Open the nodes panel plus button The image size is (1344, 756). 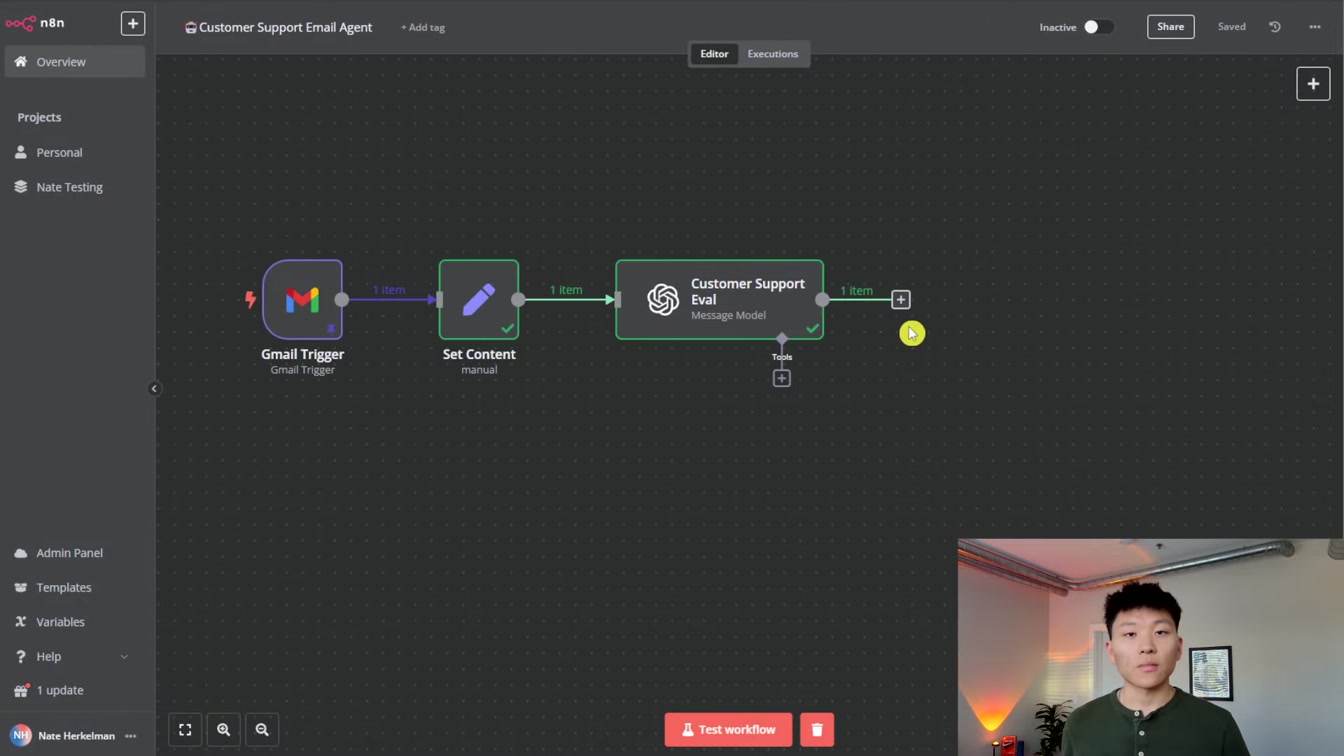click(1313, 84)
